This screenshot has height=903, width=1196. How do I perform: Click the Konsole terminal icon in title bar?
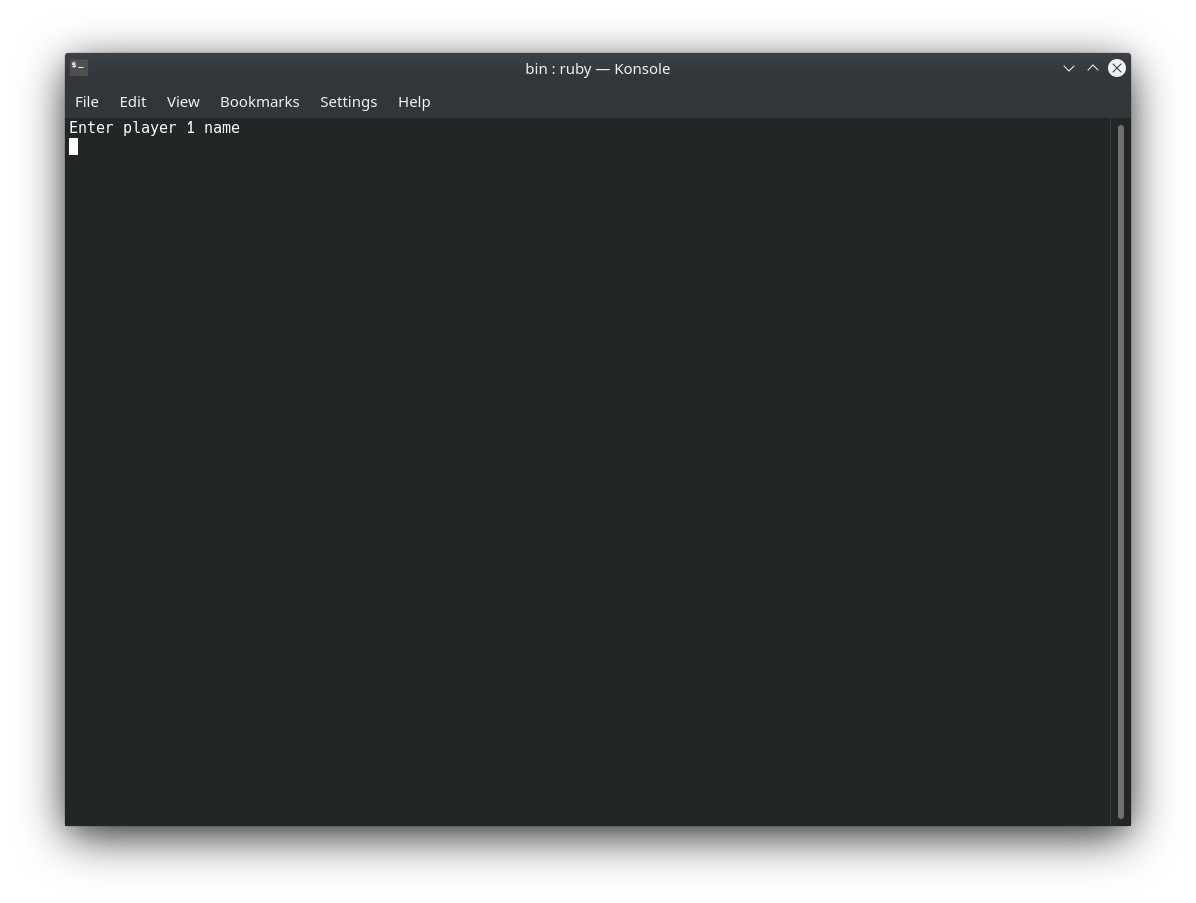[79, 68]
